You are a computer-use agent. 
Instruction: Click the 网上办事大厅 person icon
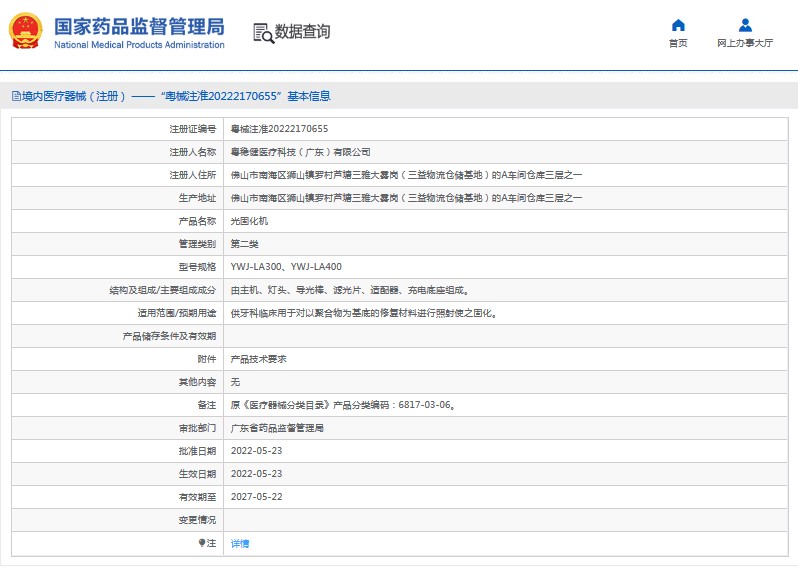745,25
